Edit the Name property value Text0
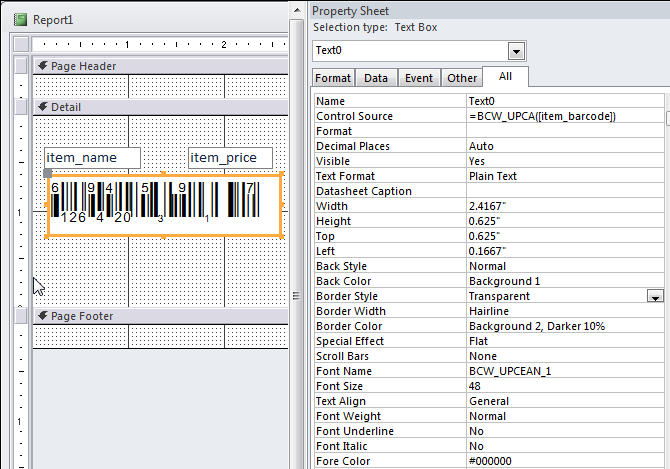The width and height of the screenshot is (670, 469). point(565,101)
